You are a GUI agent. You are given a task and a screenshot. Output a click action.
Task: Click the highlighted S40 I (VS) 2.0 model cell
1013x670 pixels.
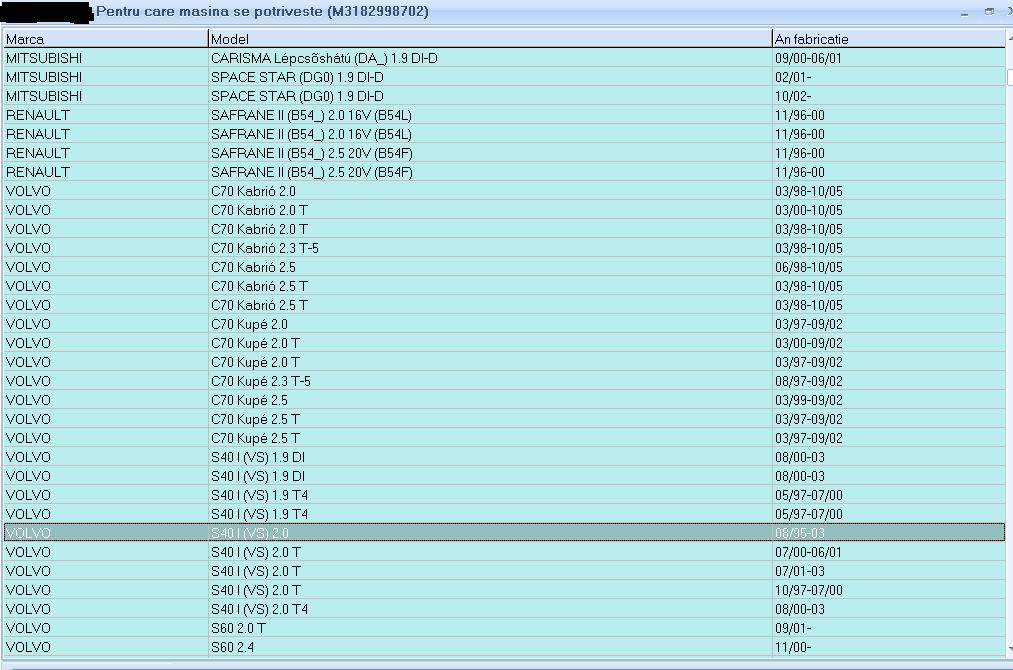click(x=490, y=533)
